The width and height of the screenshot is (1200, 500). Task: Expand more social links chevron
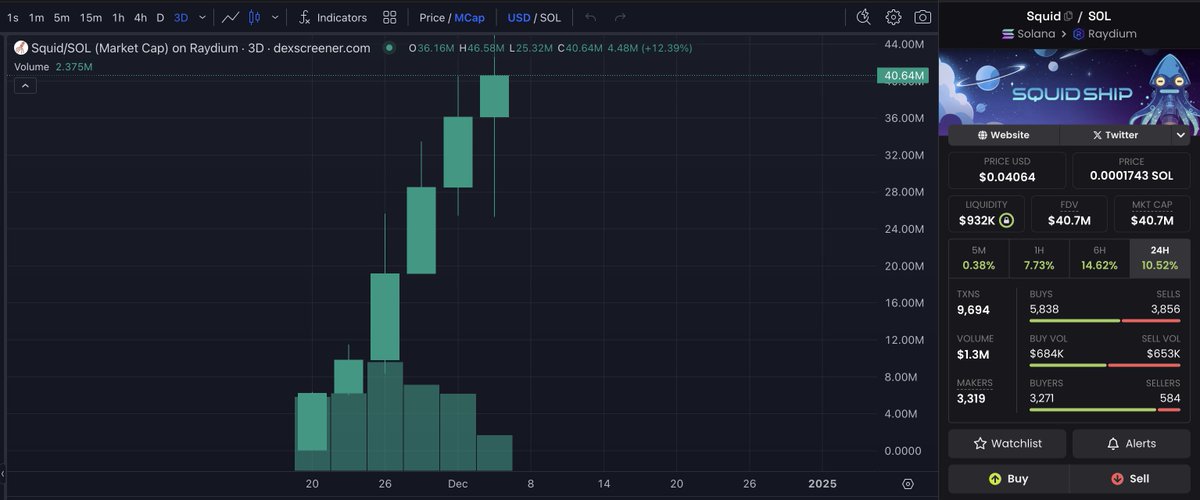pos(1181,135)
